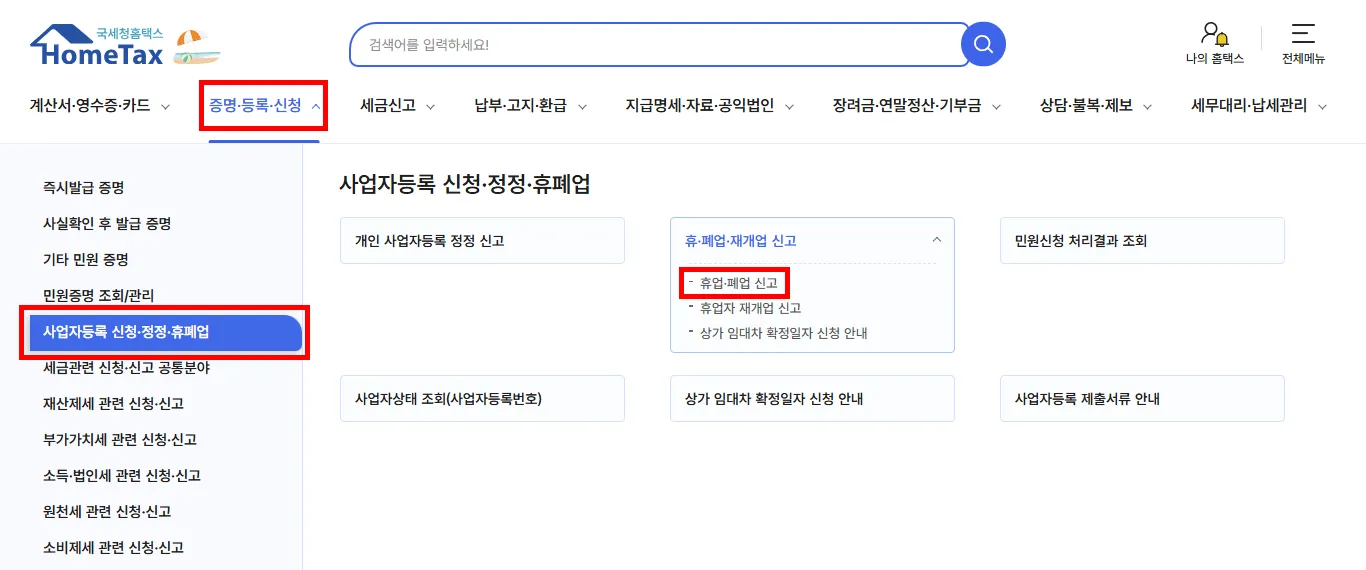The width and height of the screenshot is (1366, 570).
Task: Open 사업자상태 조회(사업자등록번호) card
Action: point(482,399)
